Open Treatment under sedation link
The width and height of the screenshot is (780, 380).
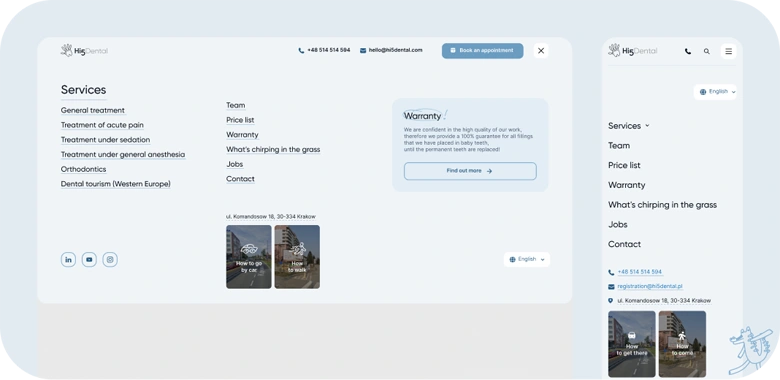[x=105, y=140]
